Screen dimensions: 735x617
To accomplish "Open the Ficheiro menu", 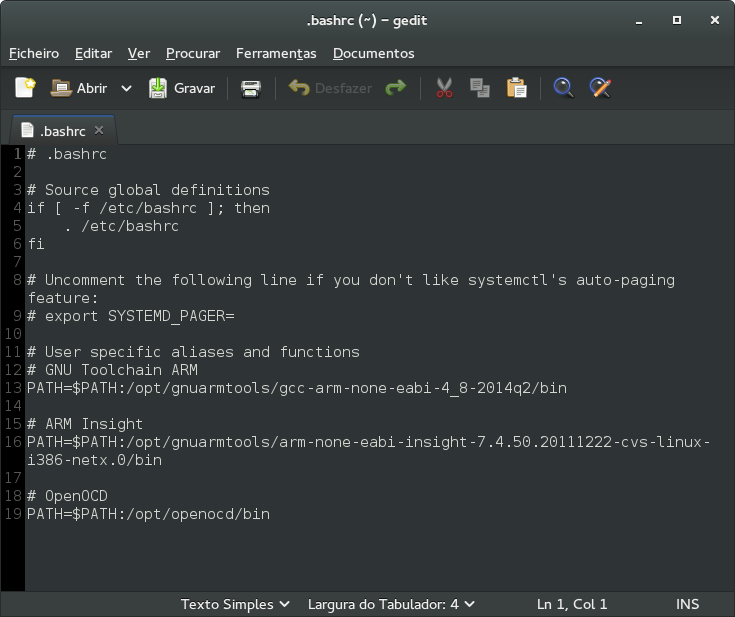I will [x=34, y=53].
